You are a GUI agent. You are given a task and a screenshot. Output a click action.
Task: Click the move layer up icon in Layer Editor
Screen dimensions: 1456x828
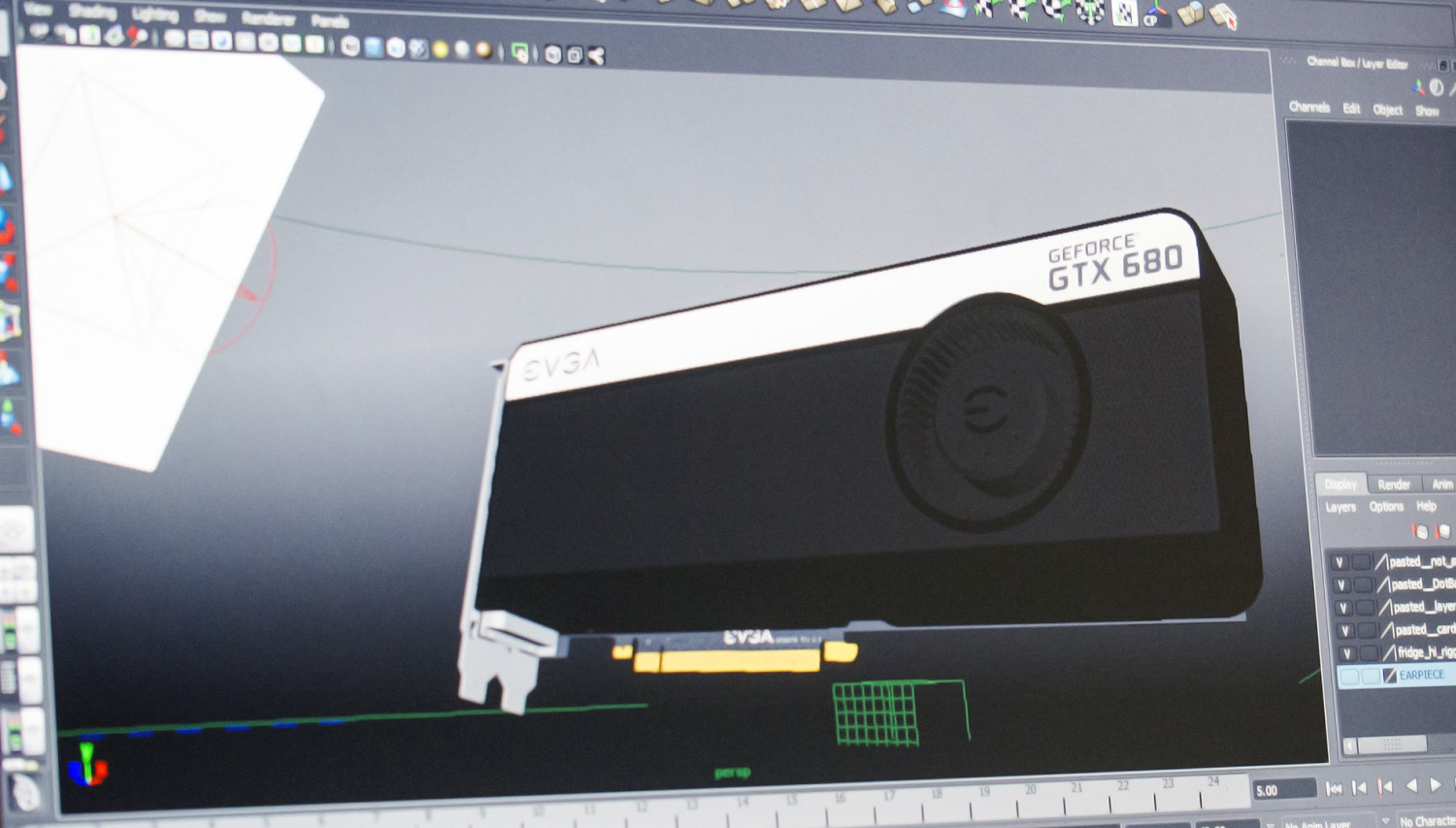[x=1420, y=532]
